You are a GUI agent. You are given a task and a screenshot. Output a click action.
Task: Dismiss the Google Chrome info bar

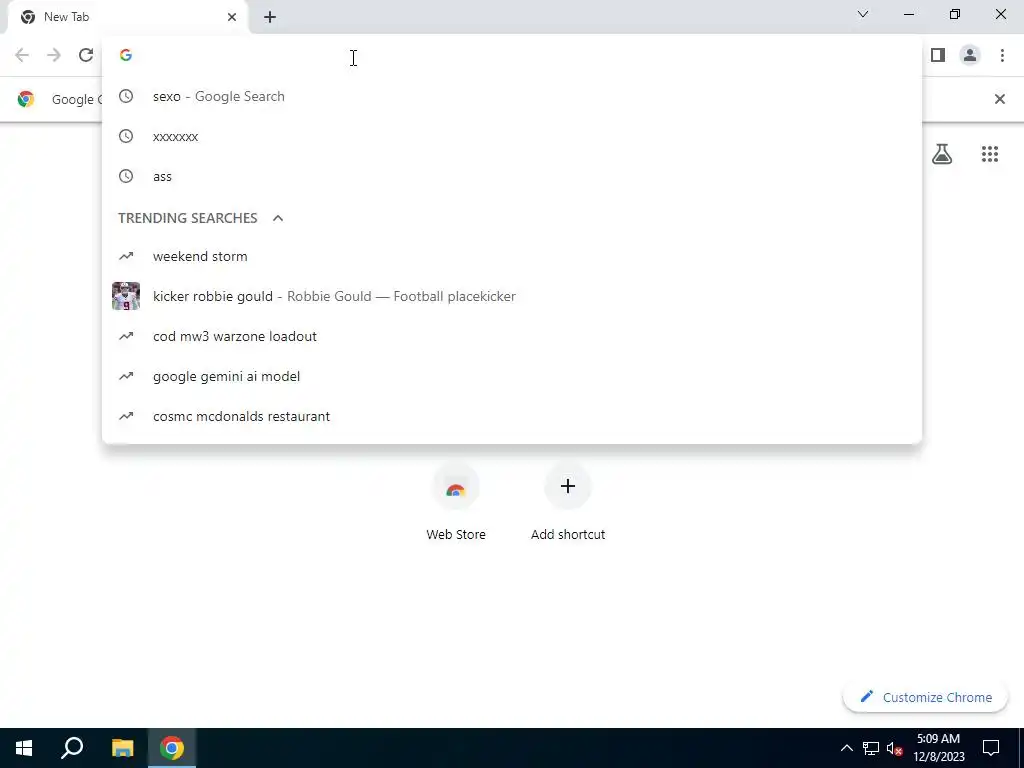pyautogui.click(x=999, y=99)
